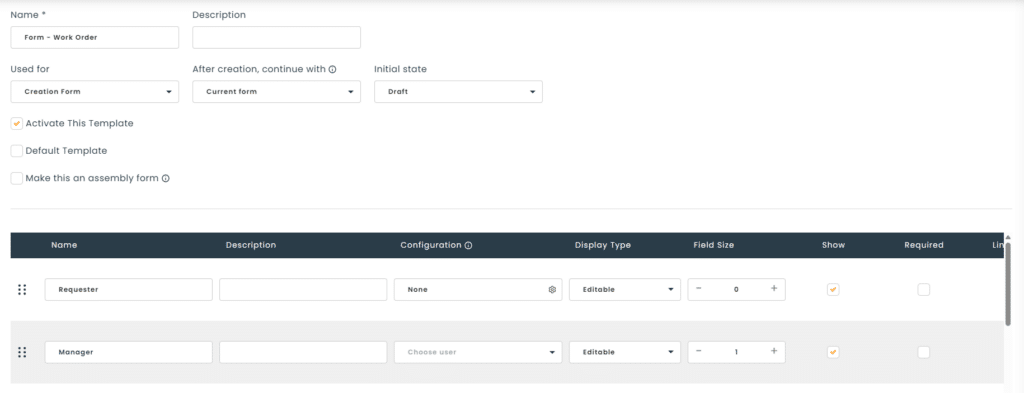Click the info icon beside Configuration column header

pos(468,245)
